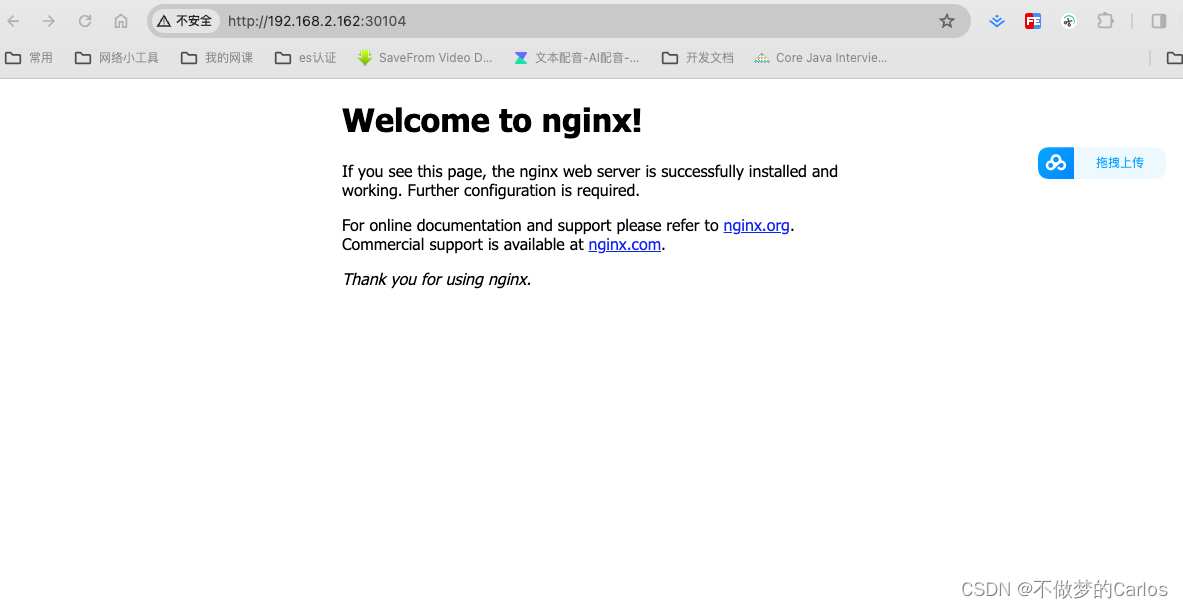Click the 拖拽上传 upload button
This screenshot has width=1183, height=609.
[1120, 163]
